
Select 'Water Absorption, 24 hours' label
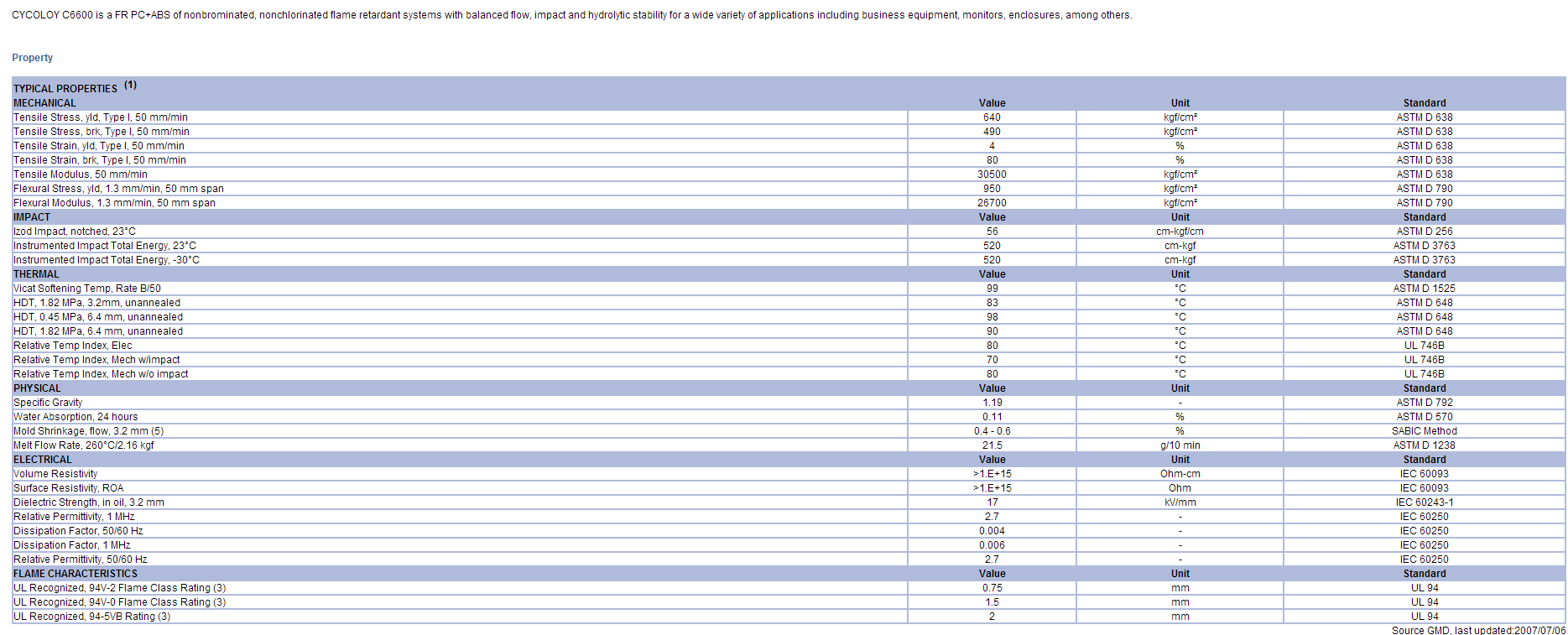(76, 417)
